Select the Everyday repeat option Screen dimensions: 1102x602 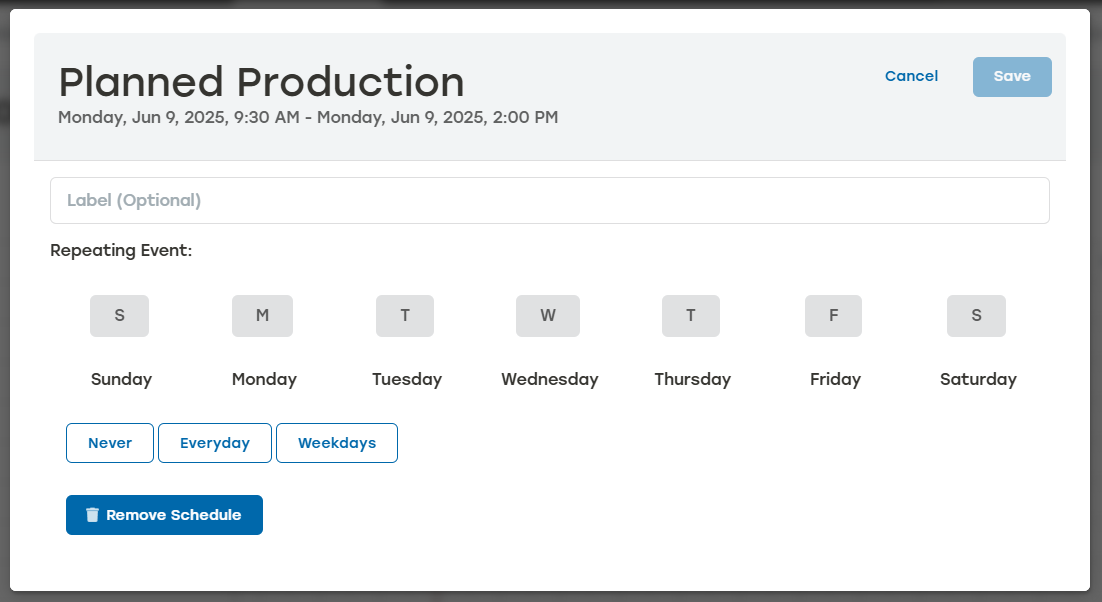(x=214, y=442)
